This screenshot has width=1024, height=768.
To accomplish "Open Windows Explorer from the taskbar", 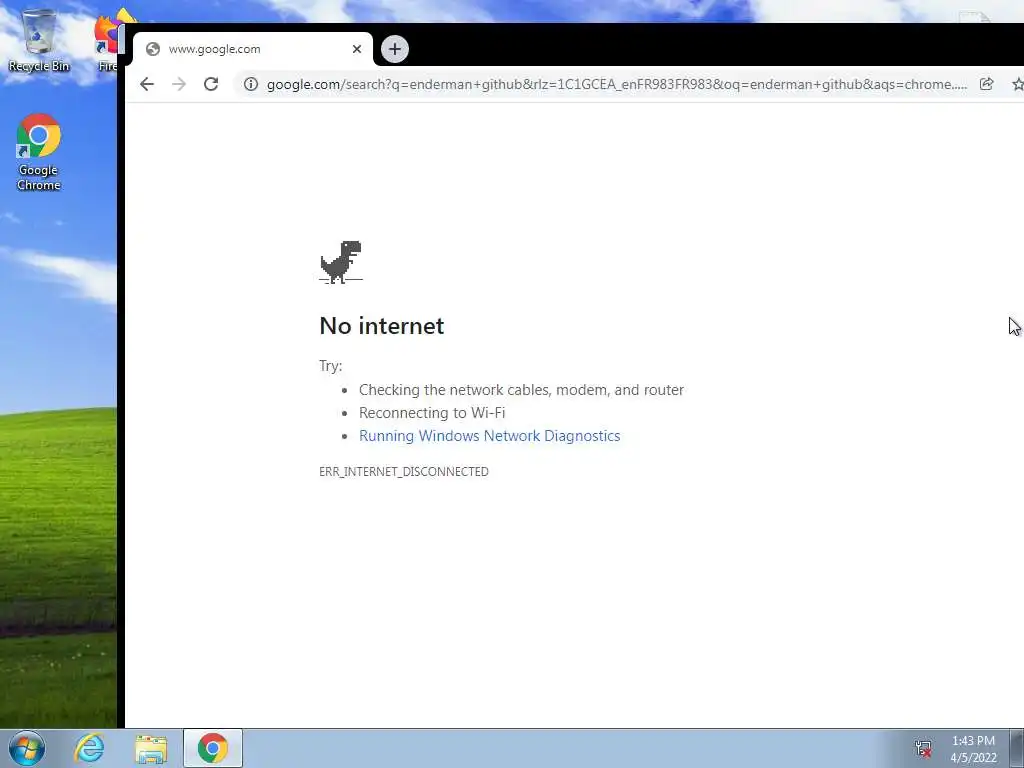I will pos(151,748).
